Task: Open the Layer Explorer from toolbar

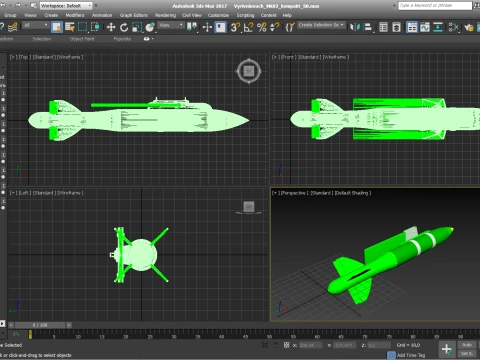Action: [x=396, y=27]
